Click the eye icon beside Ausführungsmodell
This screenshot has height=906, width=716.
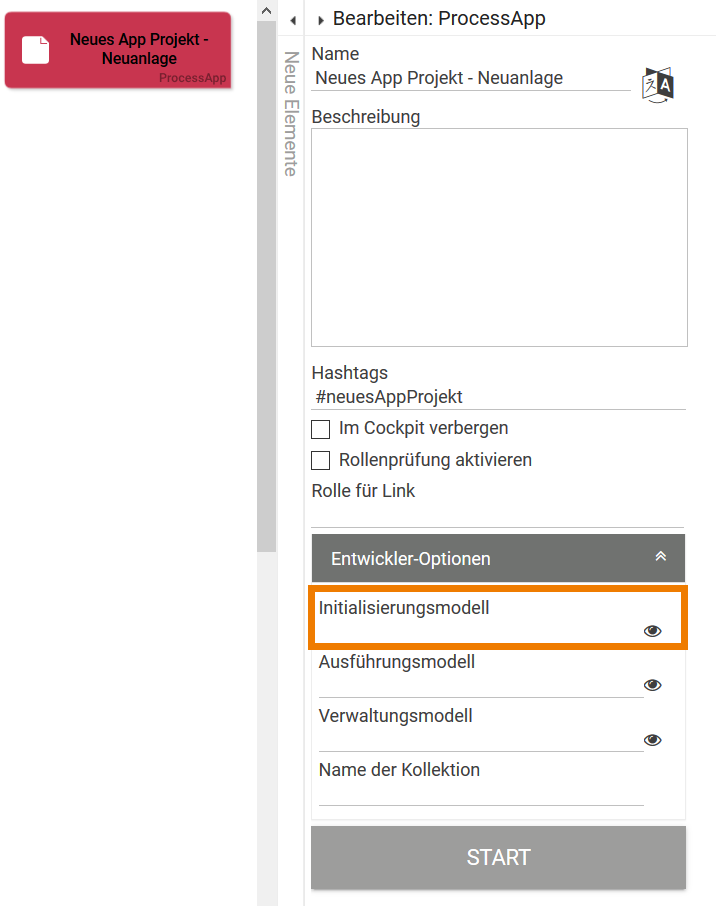tap(652, 684)
